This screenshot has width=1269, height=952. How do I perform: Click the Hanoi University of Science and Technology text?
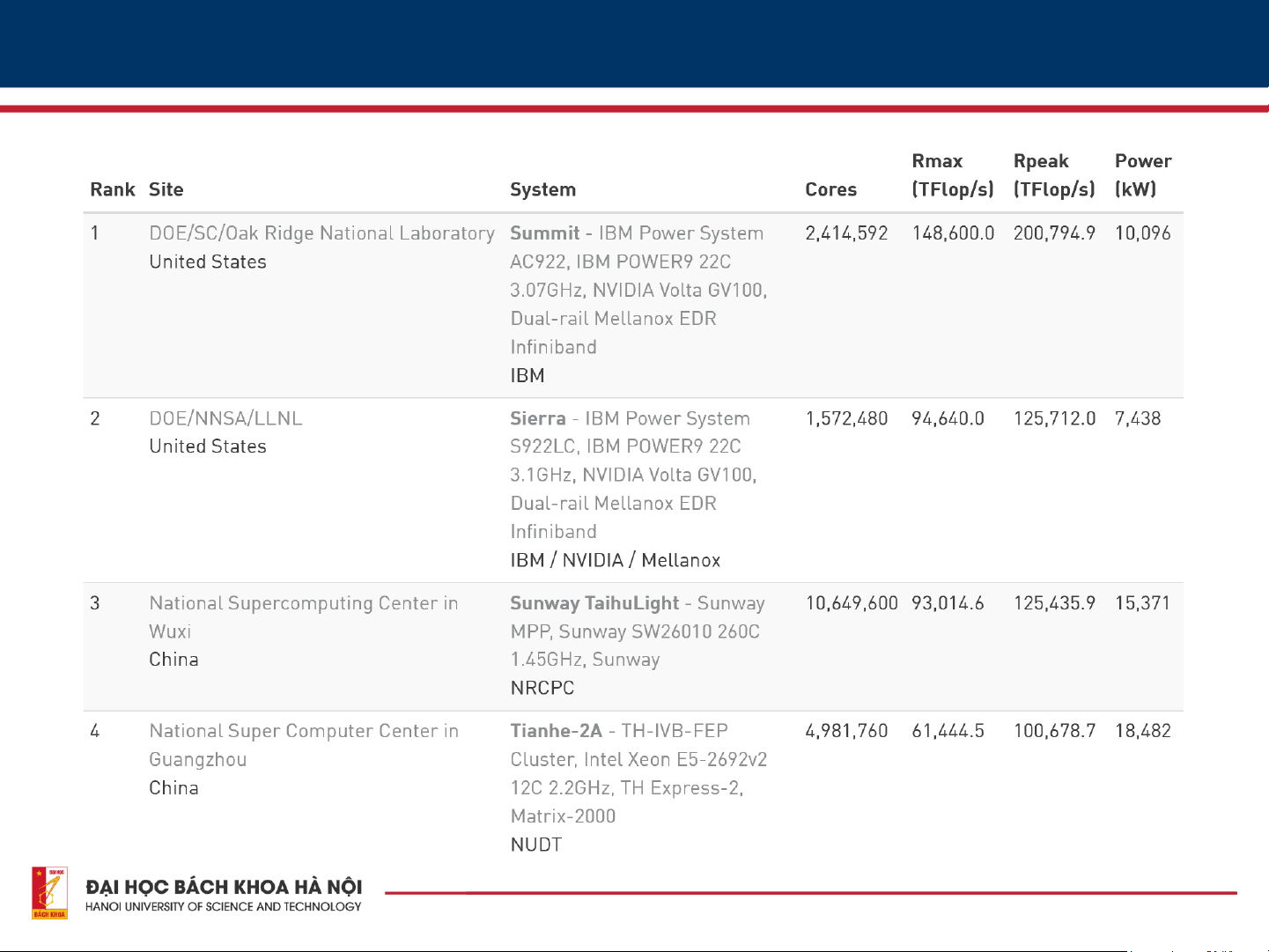[223, 906]
